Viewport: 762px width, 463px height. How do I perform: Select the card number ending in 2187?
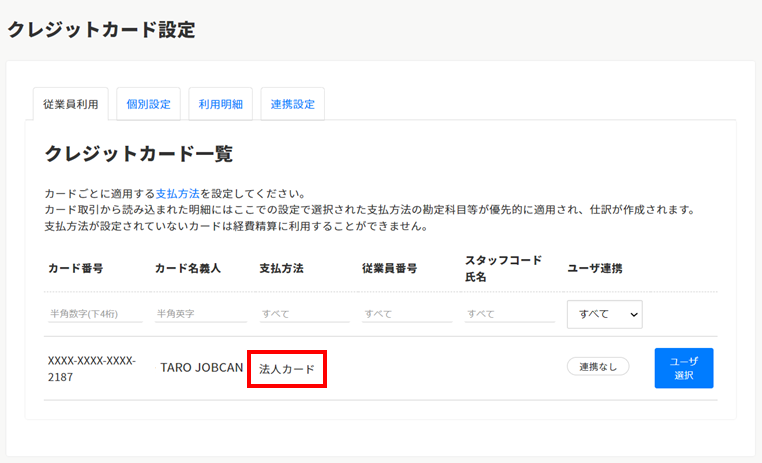[x=92, y=368]
